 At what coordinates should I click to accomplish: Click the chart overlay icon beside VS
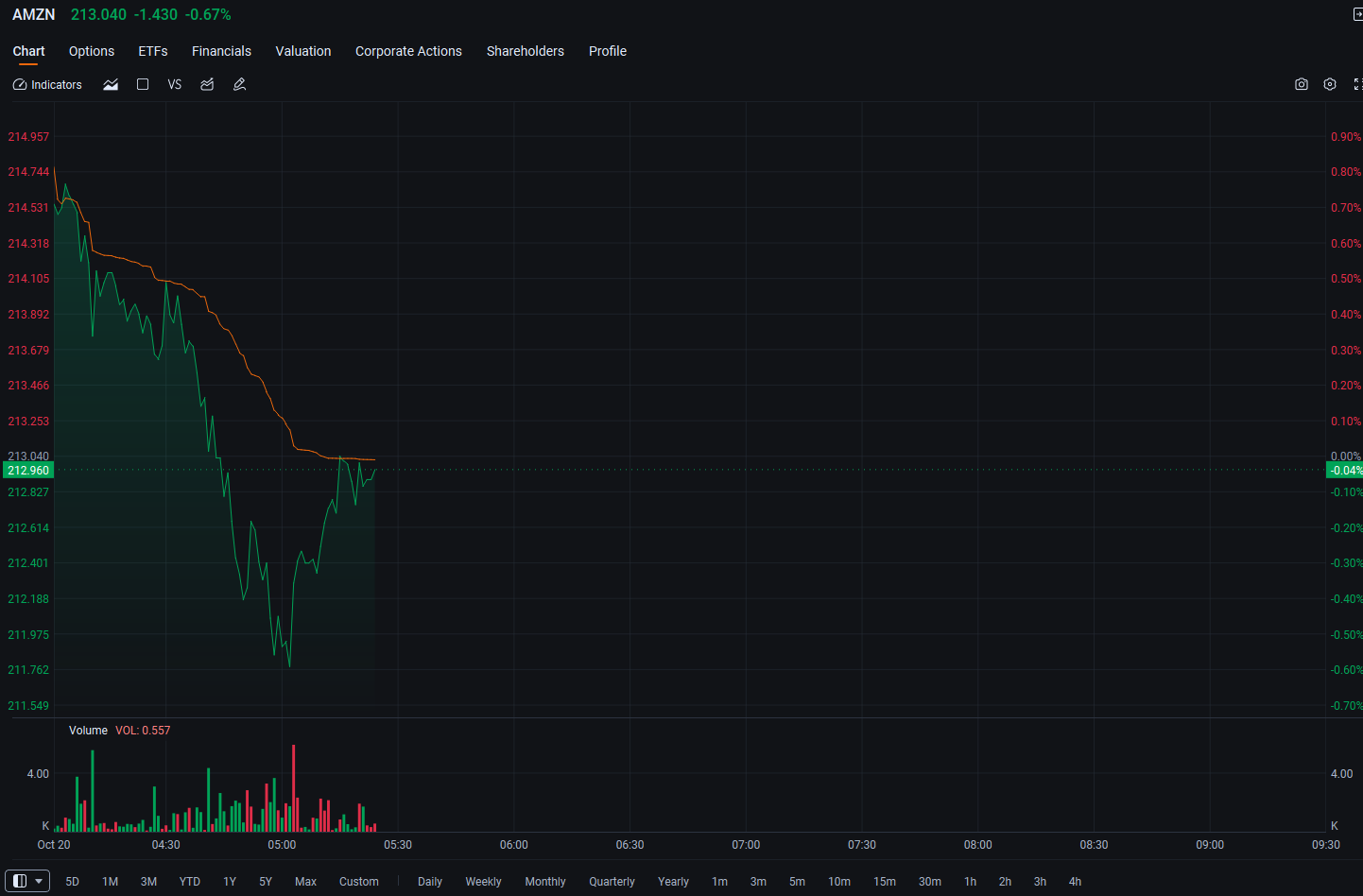[x=207, y=85]
